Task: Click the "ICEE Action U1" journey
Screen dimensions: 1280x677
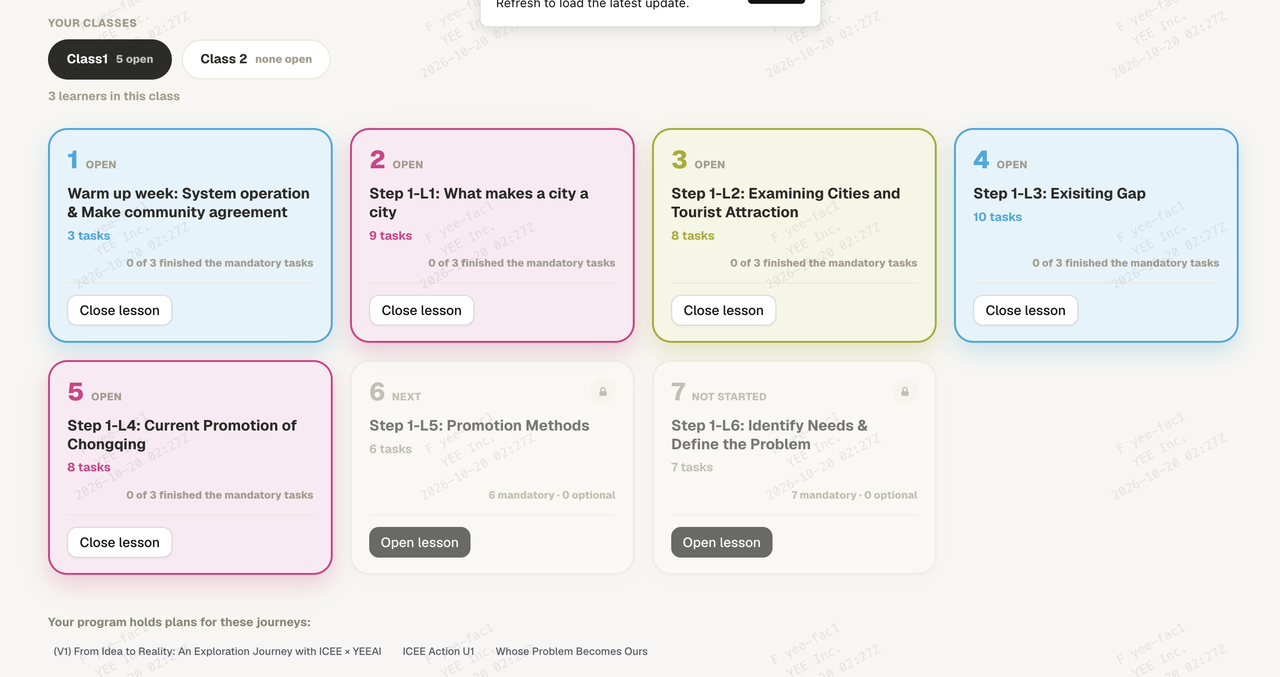Action: [439, 651]
